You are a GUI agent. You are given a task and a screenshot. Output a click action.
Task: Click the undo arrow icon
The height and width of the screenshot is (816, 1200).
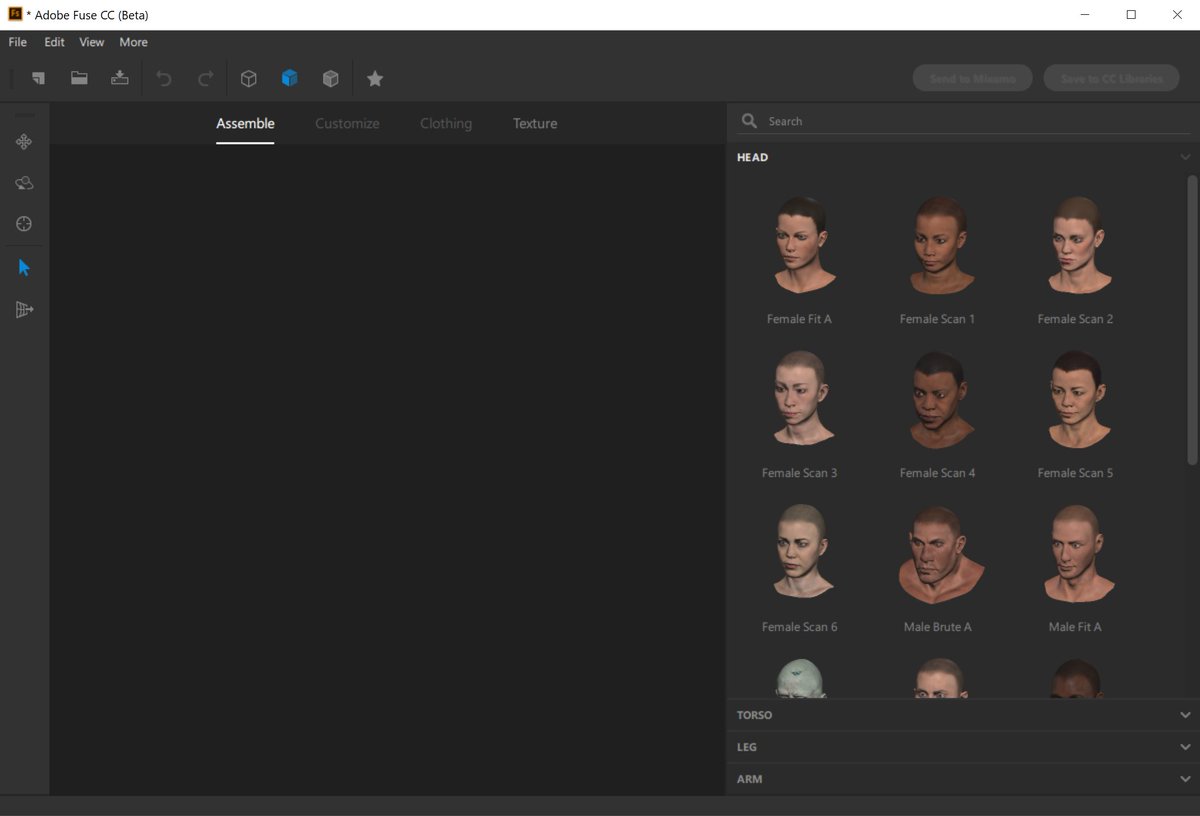[x=164, y=78]
